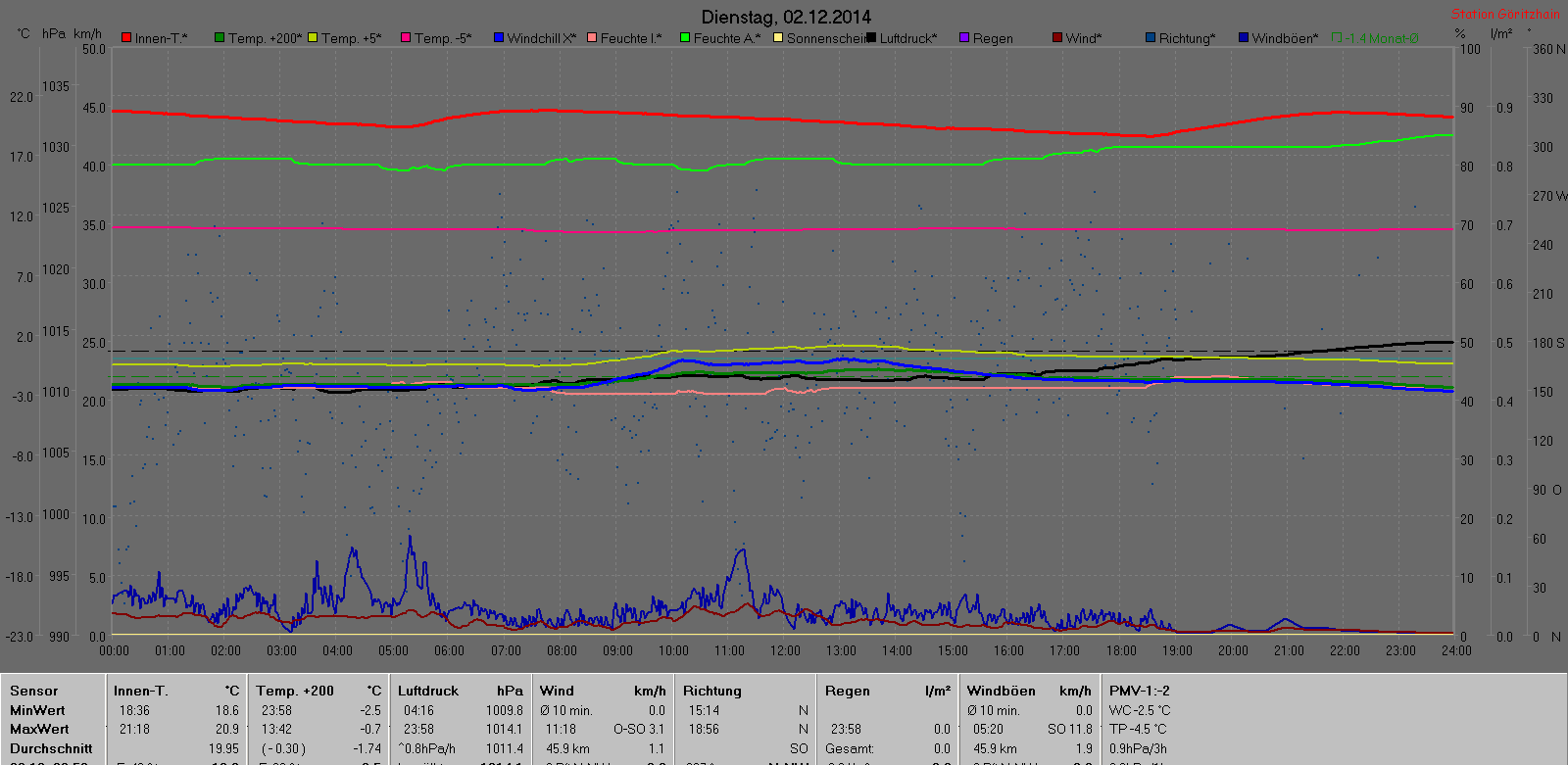Click the 'Regen' column header in table
Viewport: 1568px width, 765px height.
[848, 691]
